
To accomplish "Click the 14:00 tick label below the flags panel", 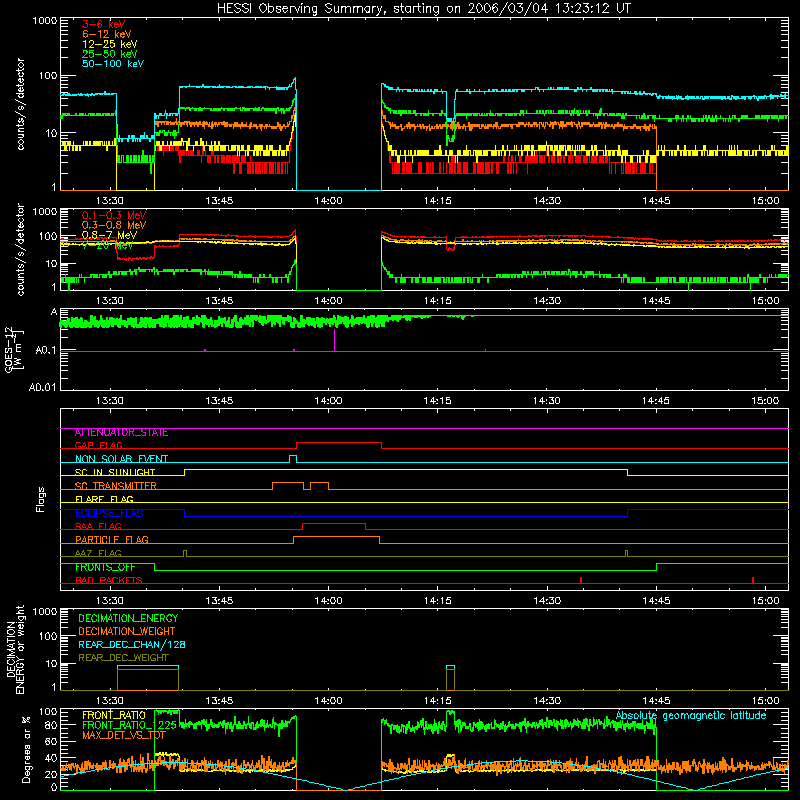I will (x=328, y=601).
